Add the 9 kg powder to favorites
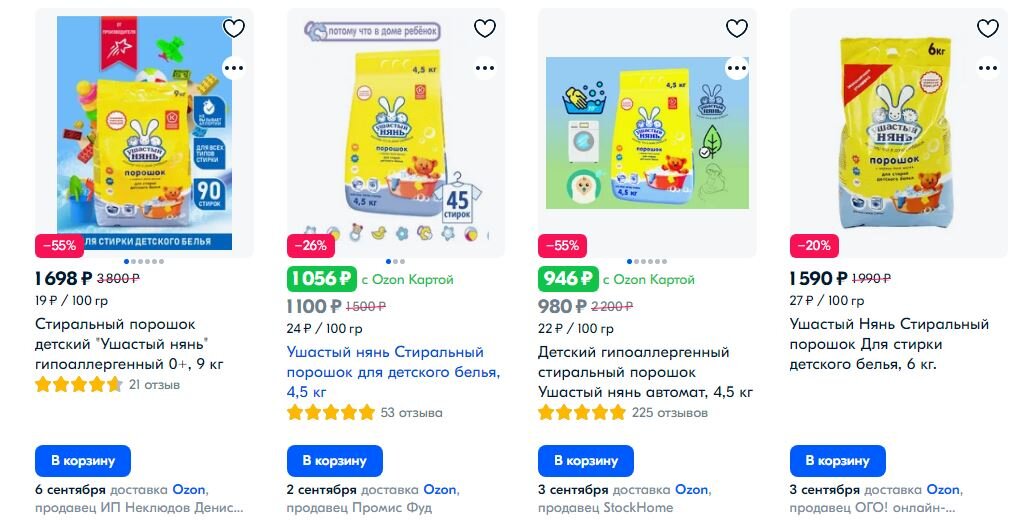1014x526 pixels. [233, 28]
